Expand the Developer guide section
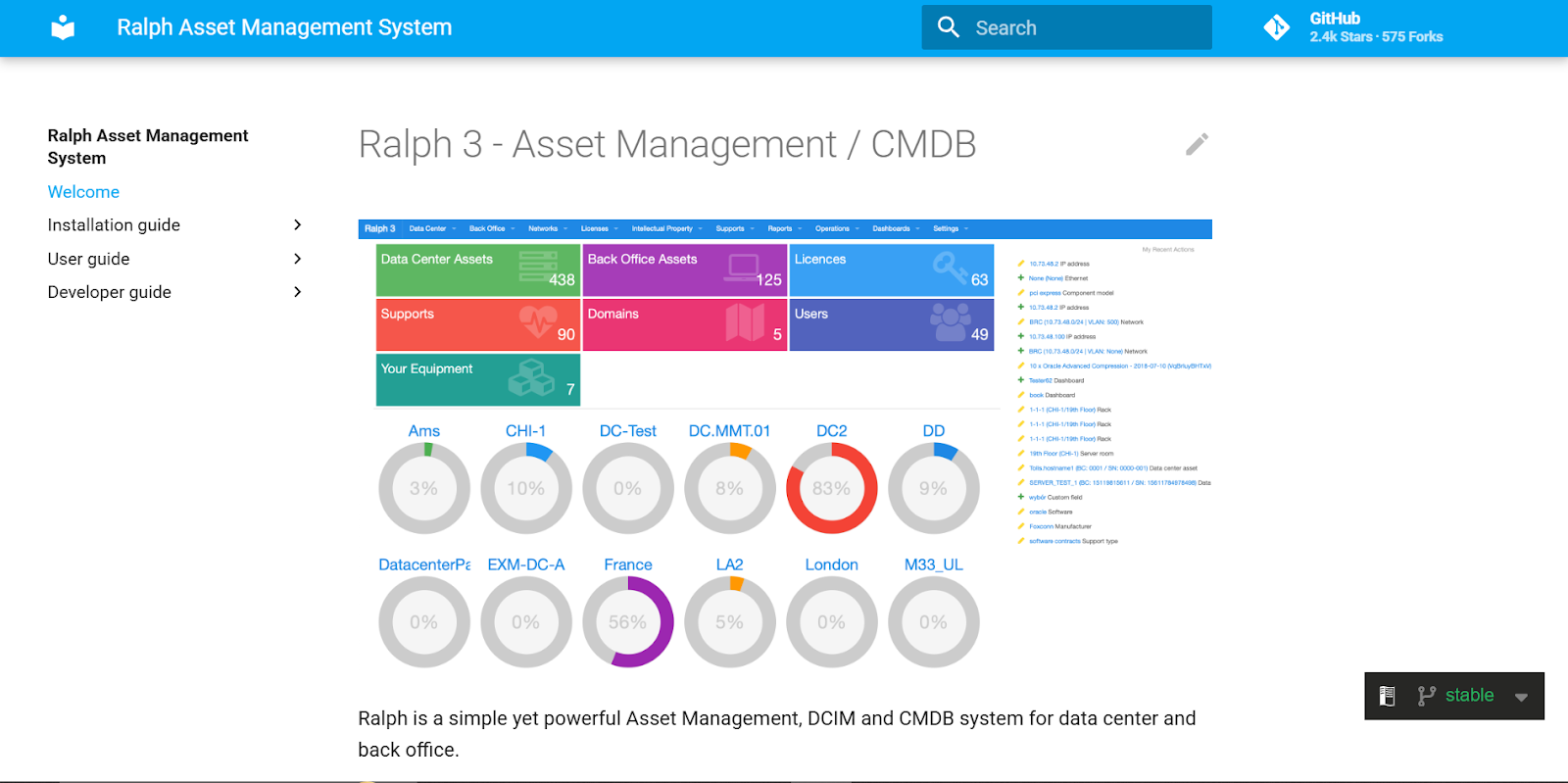This screenshot has width=1568, height=783. [298, 292]
